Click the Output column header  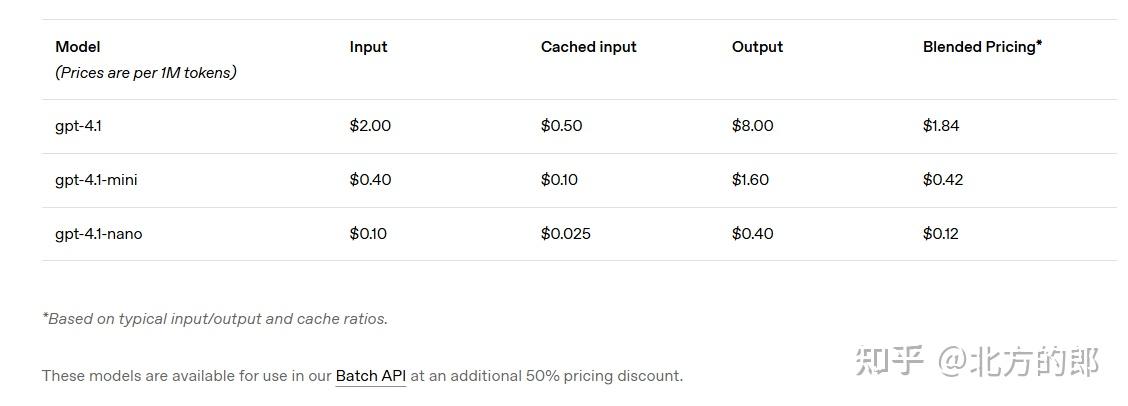757,47
